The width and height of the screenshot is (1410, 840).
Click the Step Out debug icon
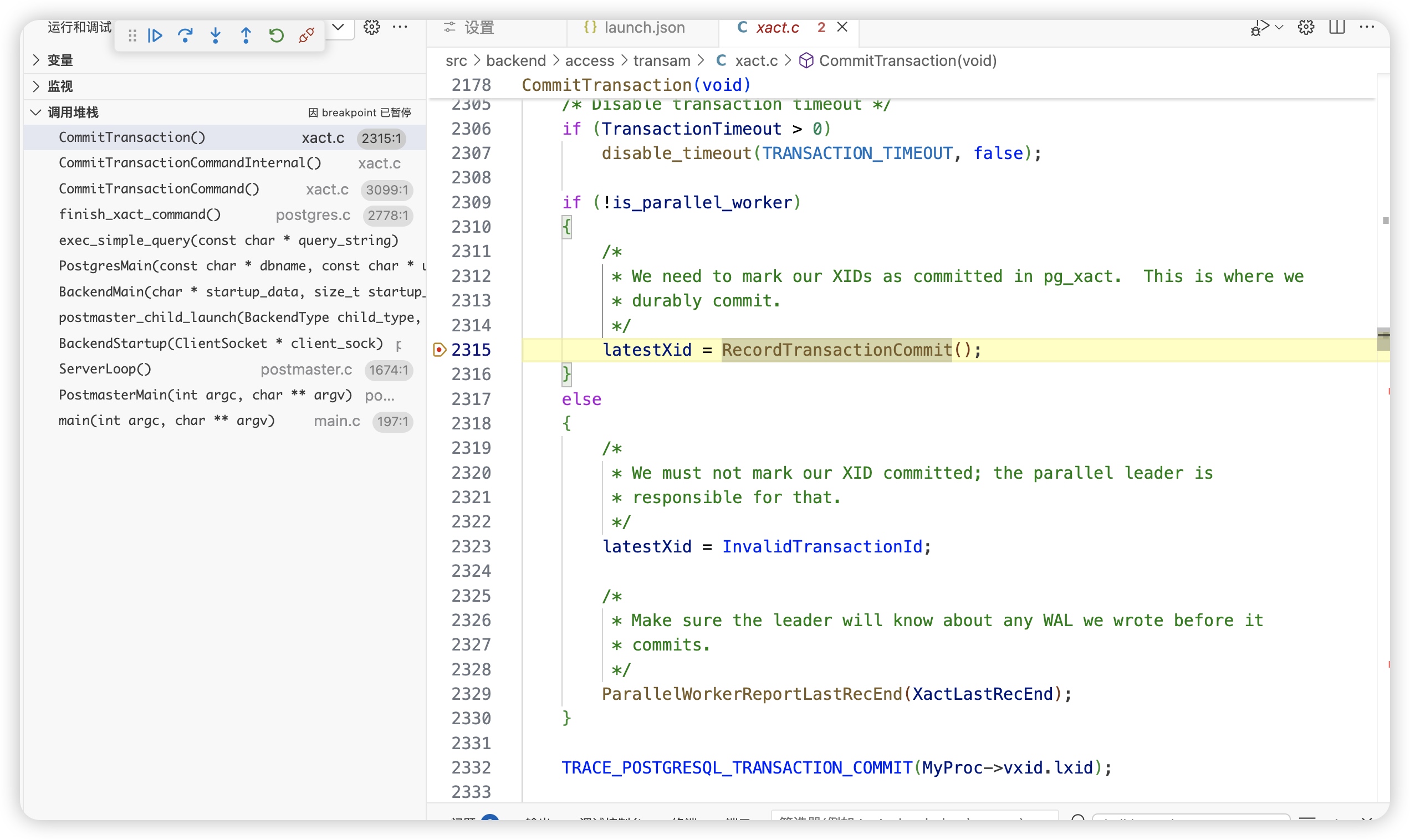coord(246,35)
